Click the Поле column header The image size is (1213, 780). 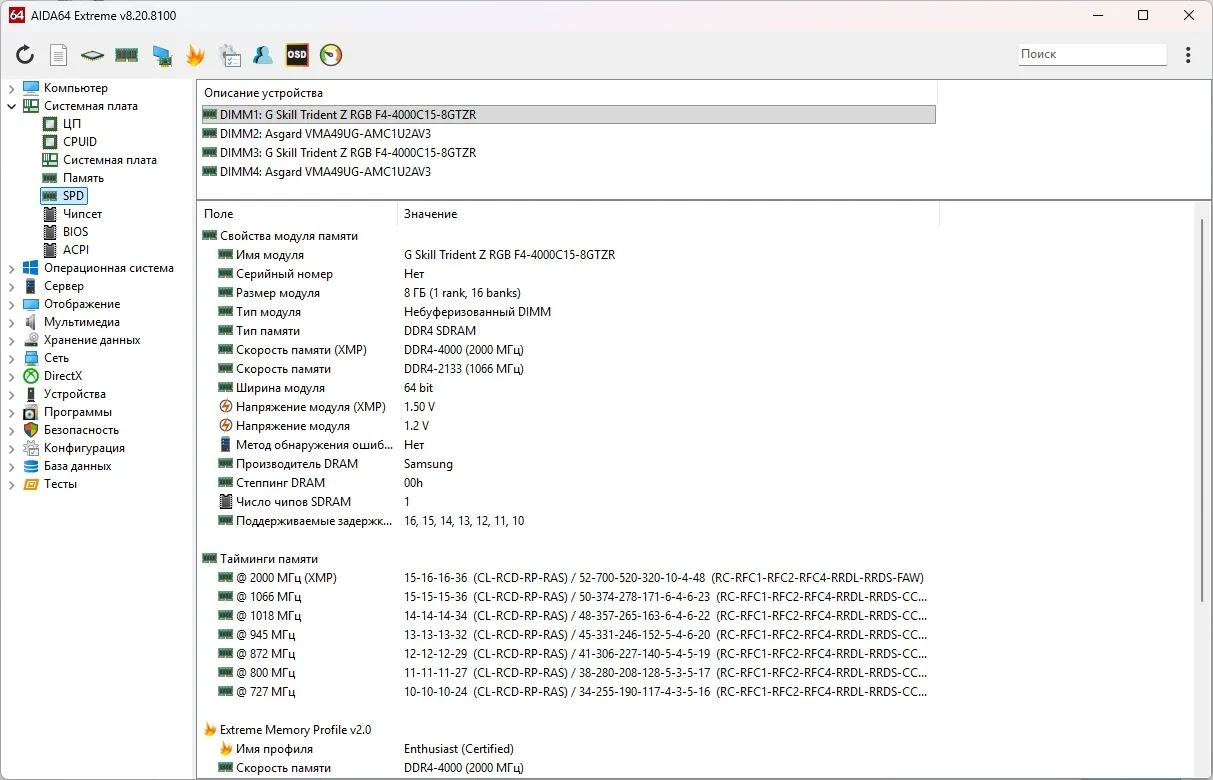click(x=298, y=214)
